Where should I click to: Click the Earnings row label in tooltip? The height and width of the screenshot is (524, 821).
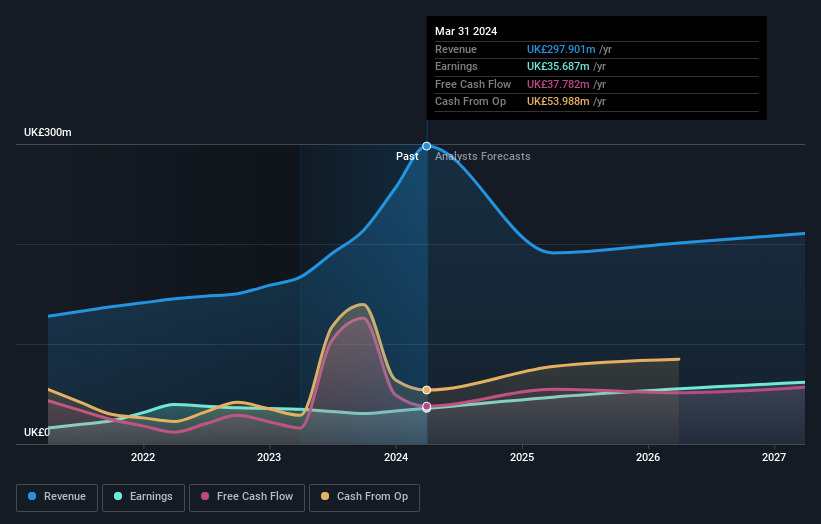[456, 66]
